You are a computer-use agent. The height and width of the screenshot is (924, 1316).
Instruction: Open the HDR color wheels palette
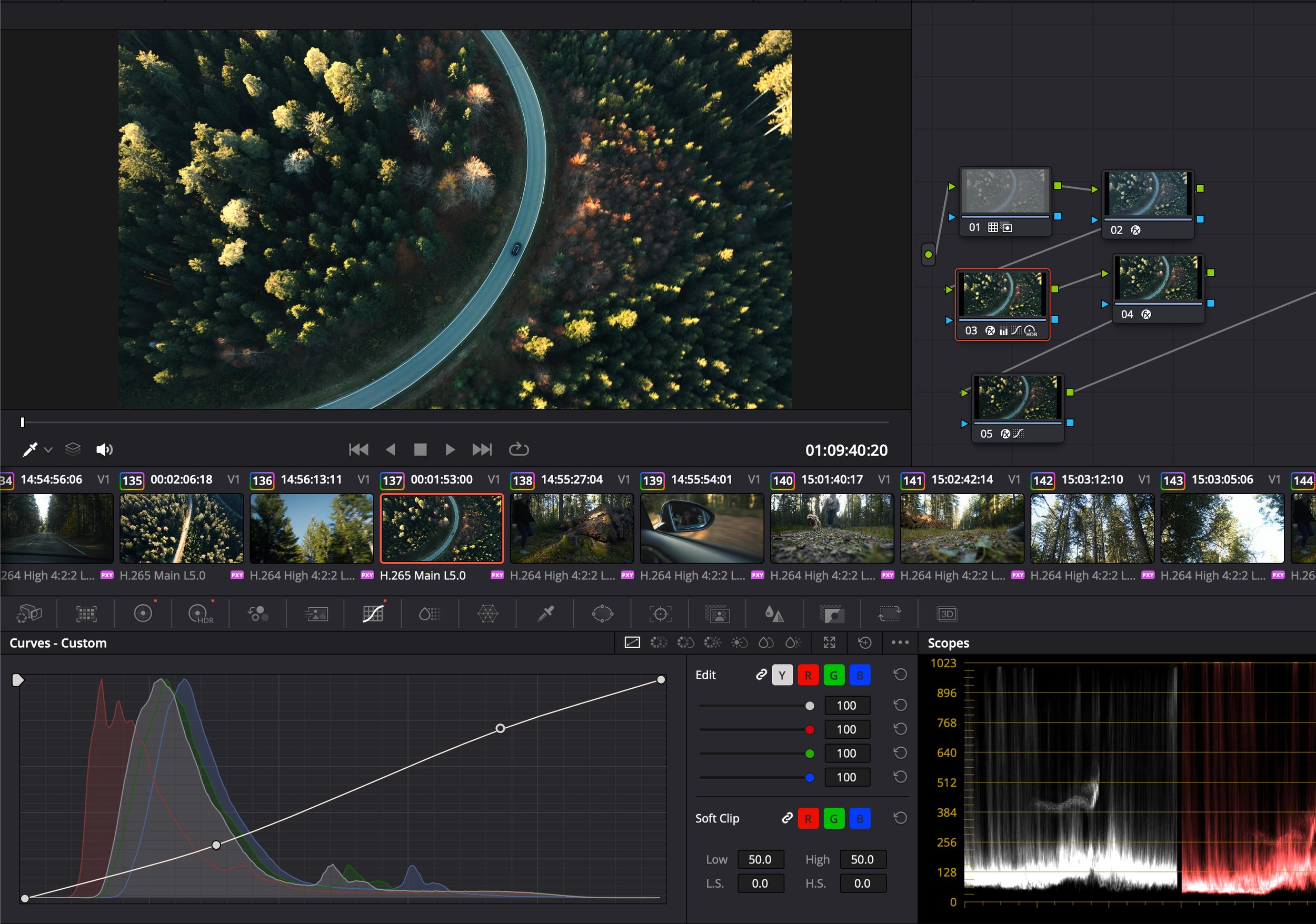point(201,614)
